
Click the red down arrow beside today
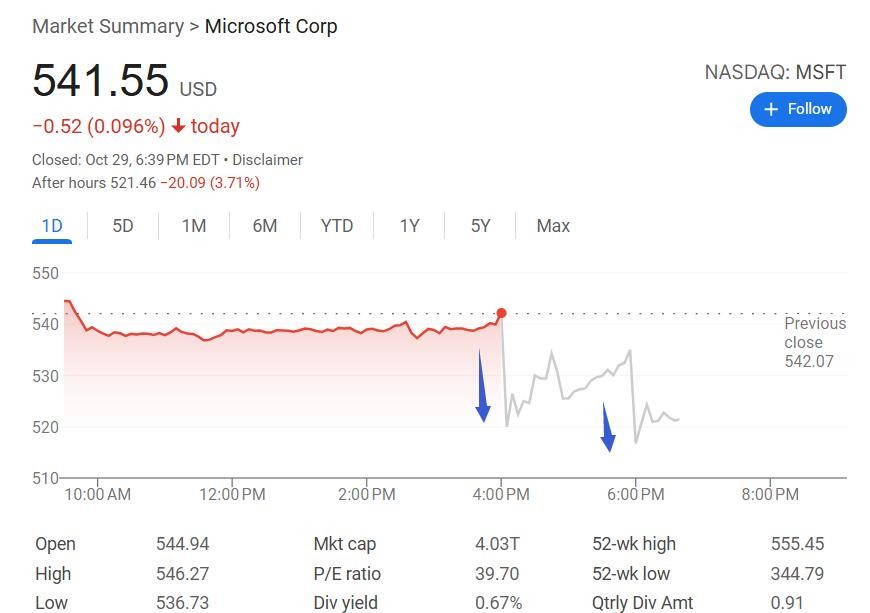[179, 126]
